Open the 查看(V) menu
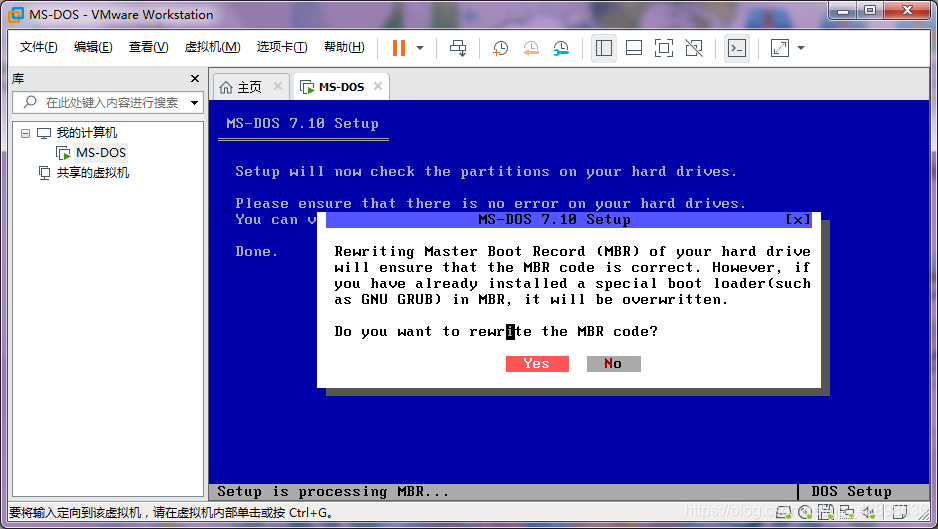 (148, 47)
